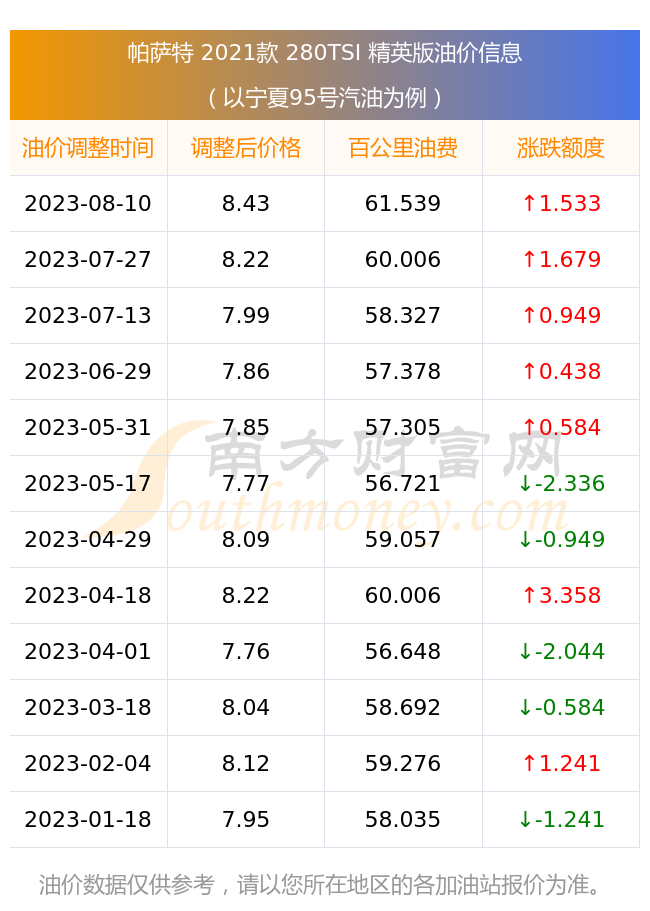Click the red up arrow beside 3.358
The image size is (650, 911).
(529, 595)
